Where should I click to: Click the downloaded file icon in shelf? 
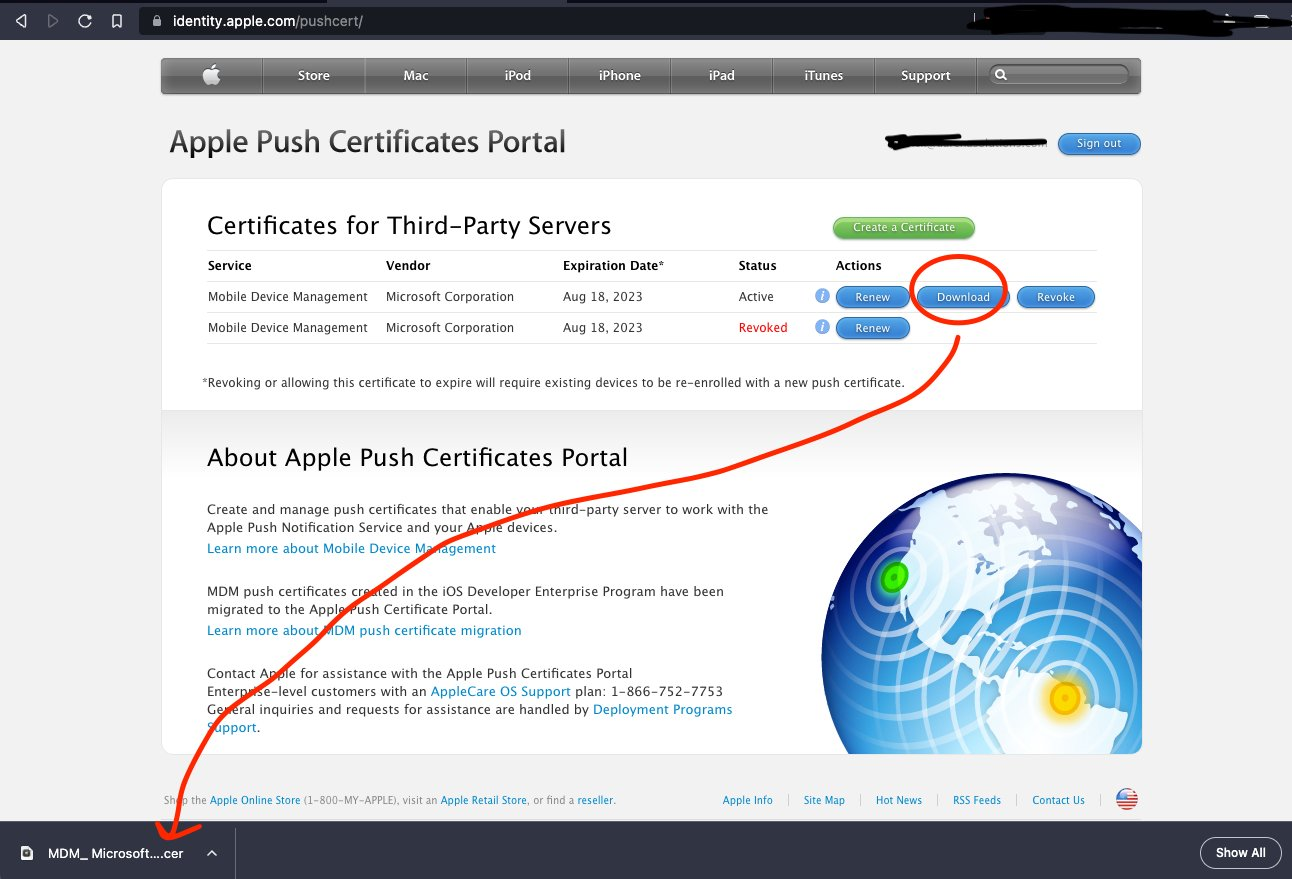point(27,853)
